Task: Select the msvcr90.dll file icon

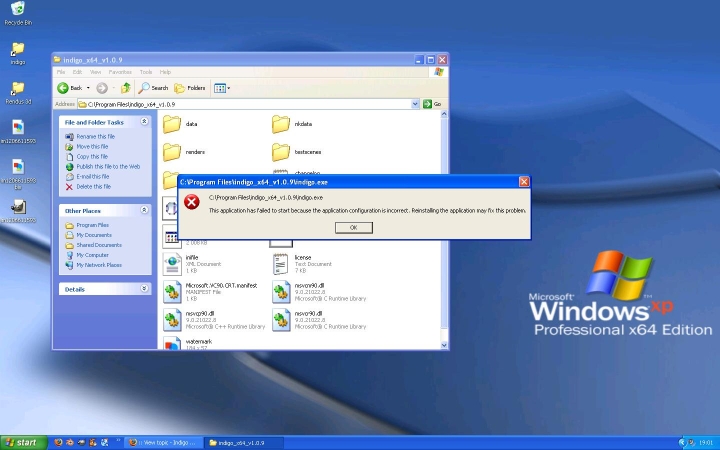Action: [x=281, y=320]
